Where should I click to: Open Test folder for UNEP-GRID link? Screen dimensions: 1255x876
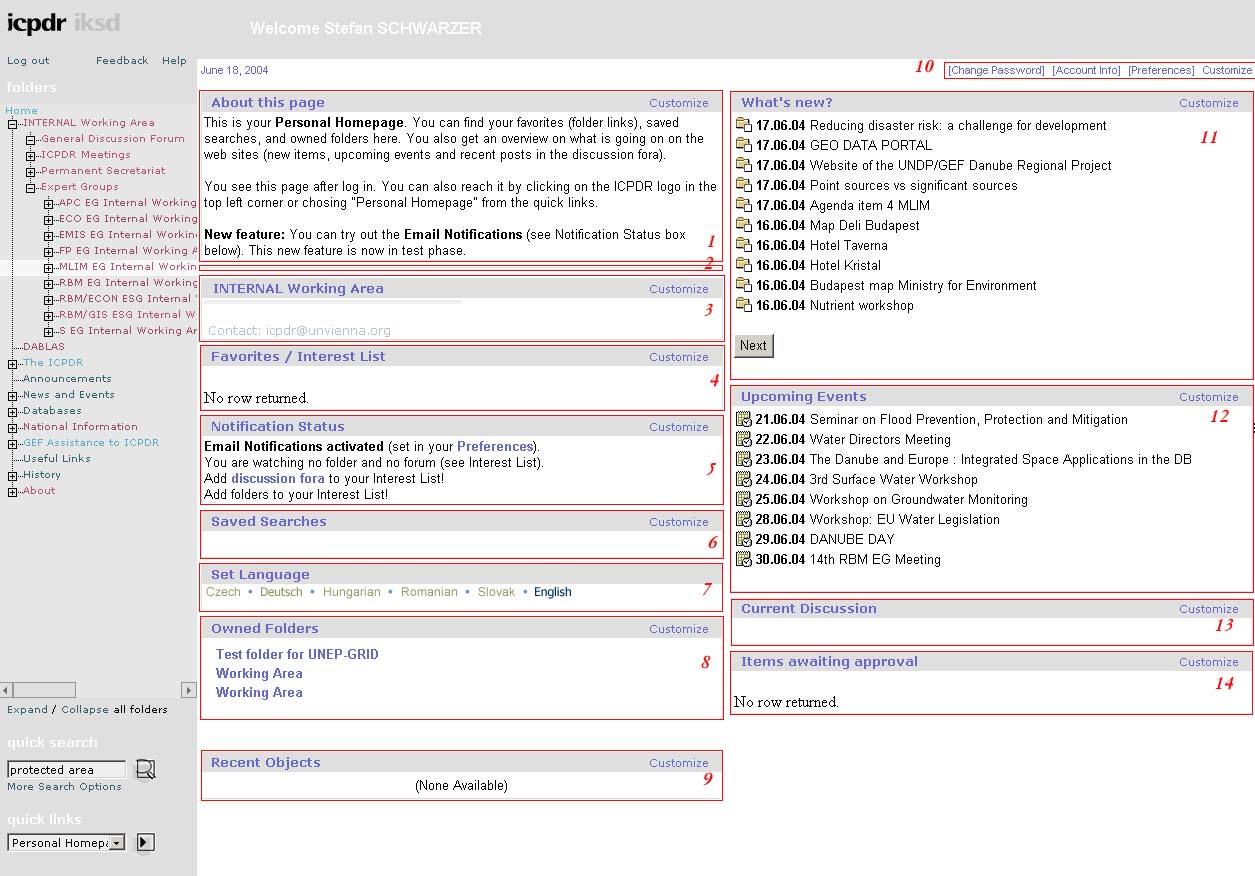click(297, 654)
